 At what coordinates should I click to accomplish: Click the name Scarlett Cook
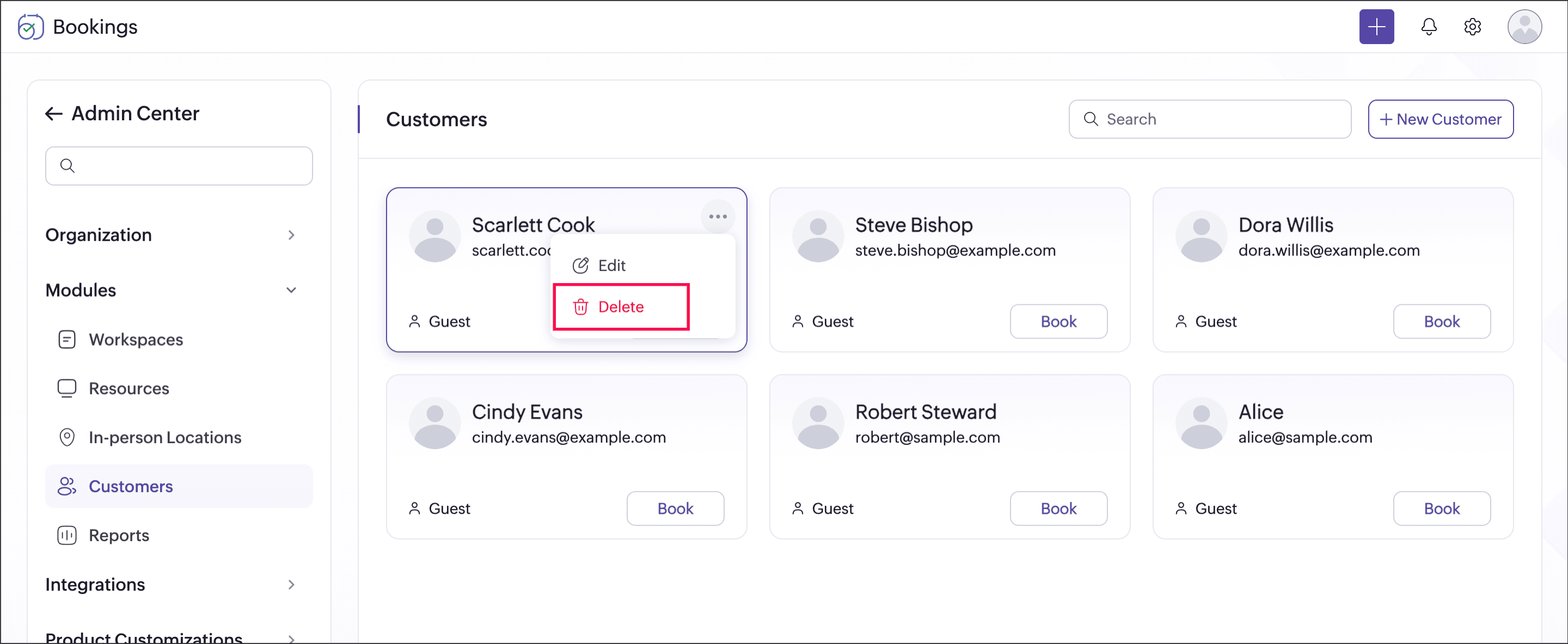coord(533,225)
